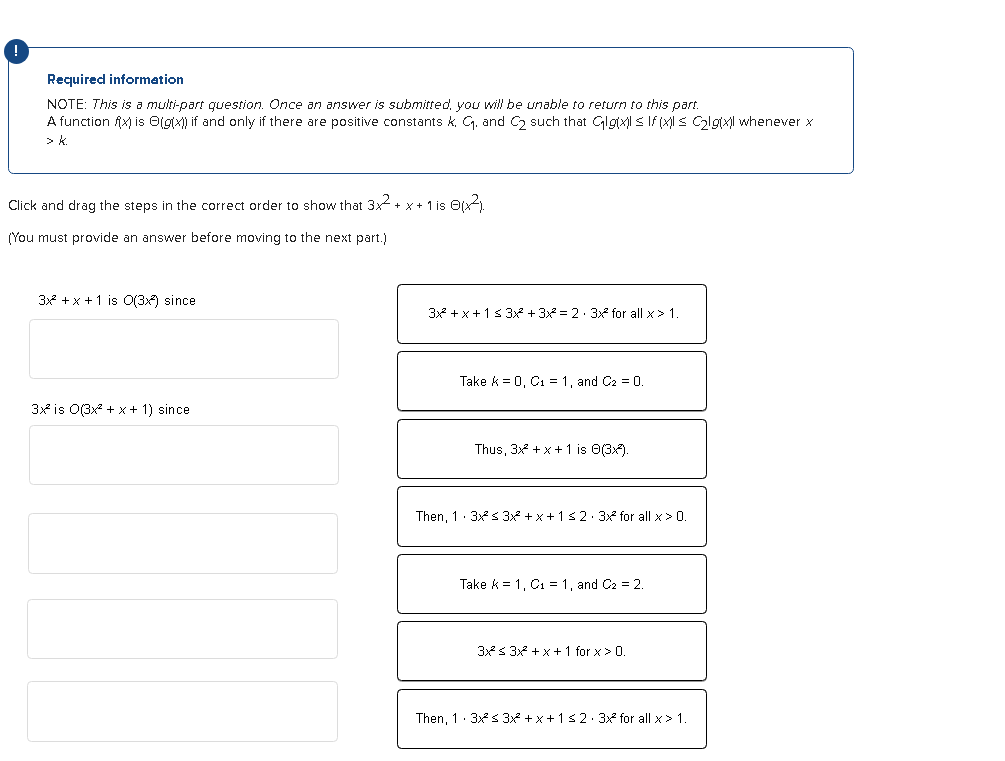This screenshot has height=761, width=1005.
Task: Click the NOTE multi-part question text
Action: tap(373, 104)
